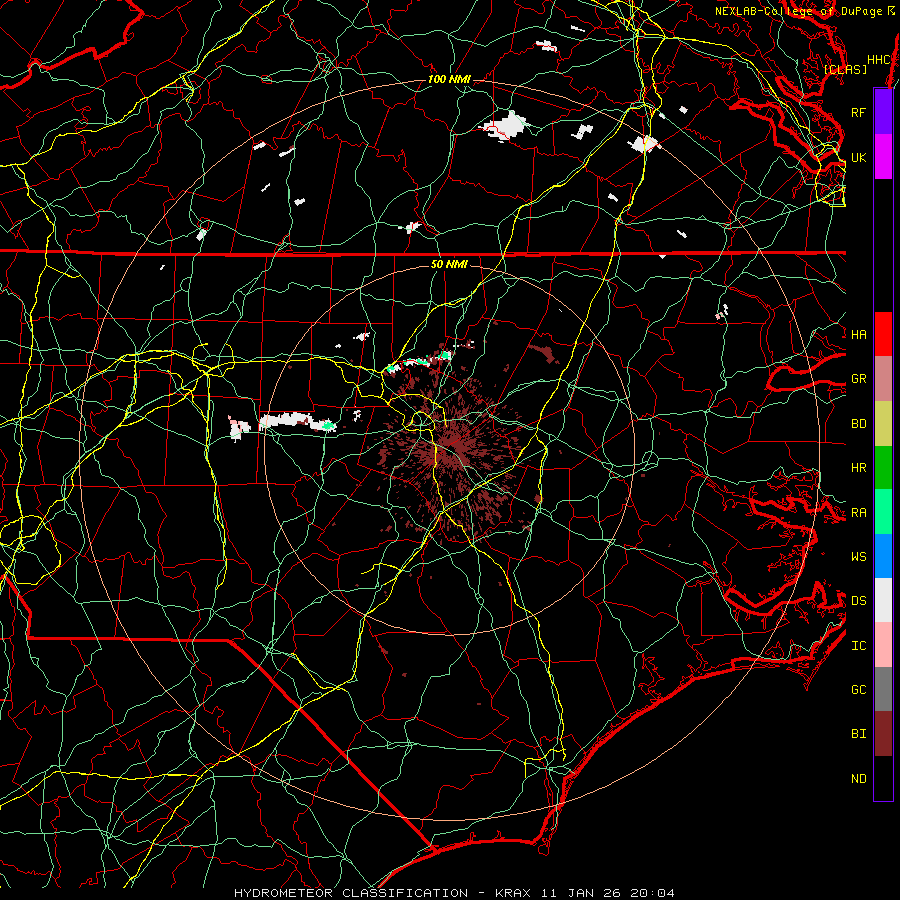Click the NEXLAB-College of DuPage credit text

click(798, 11)
